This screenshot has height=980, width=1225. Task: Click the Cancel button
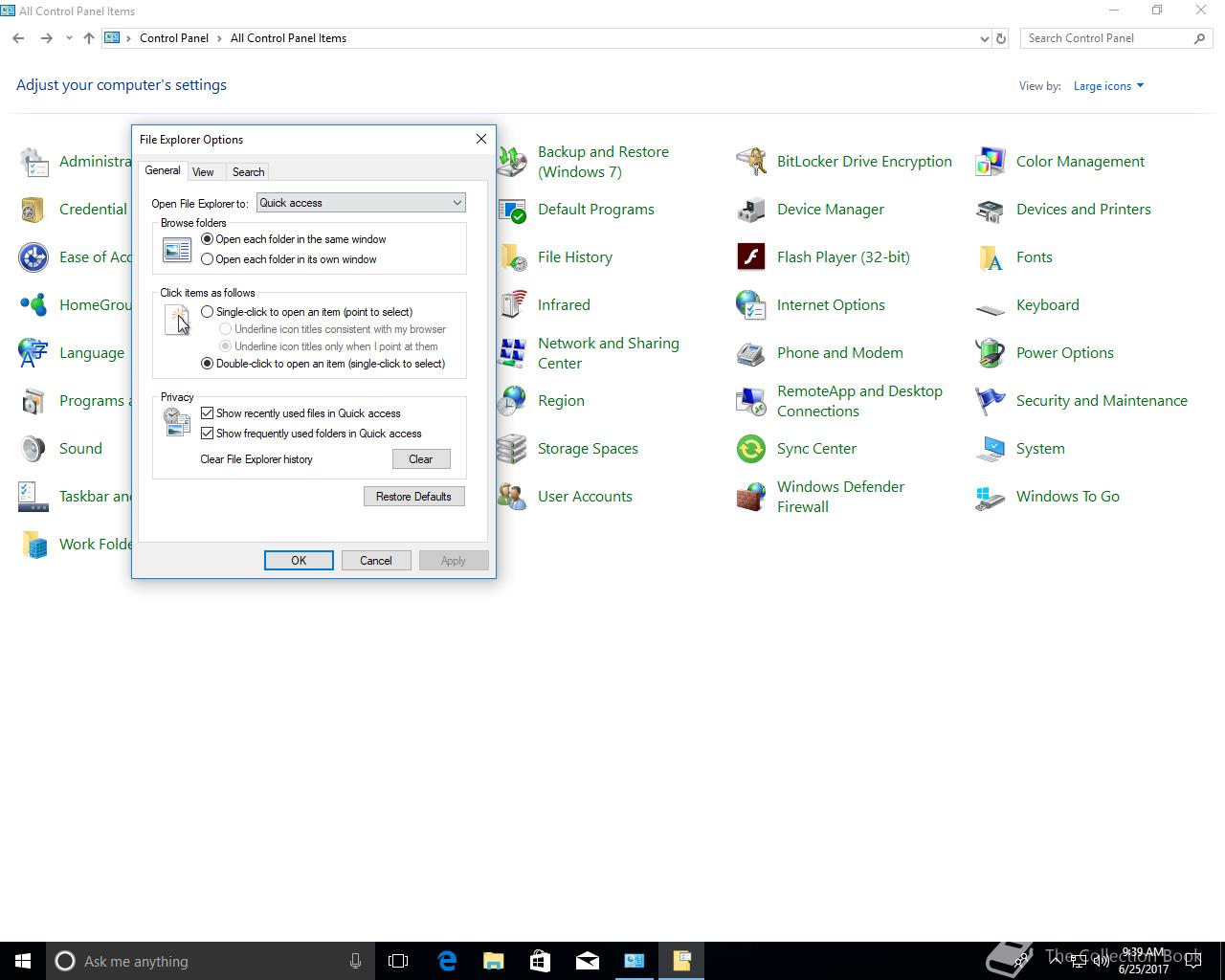coord(376,561)
